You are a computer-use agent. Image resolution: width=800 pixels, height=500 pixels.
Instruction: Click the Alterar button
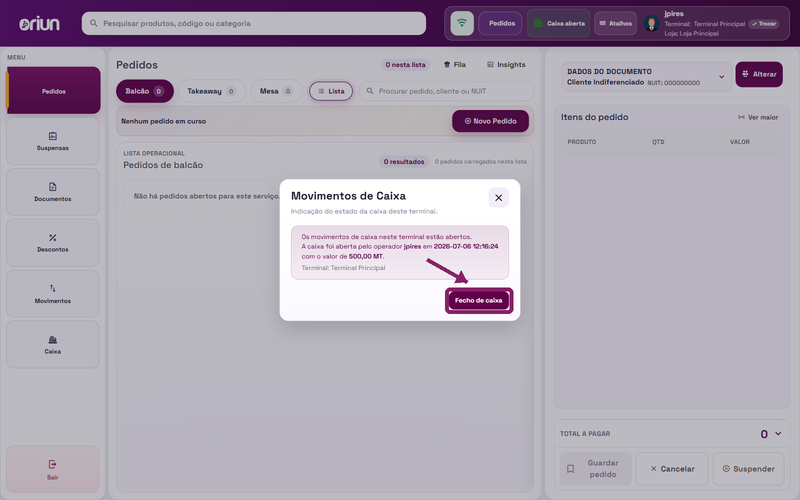[759, 74]
